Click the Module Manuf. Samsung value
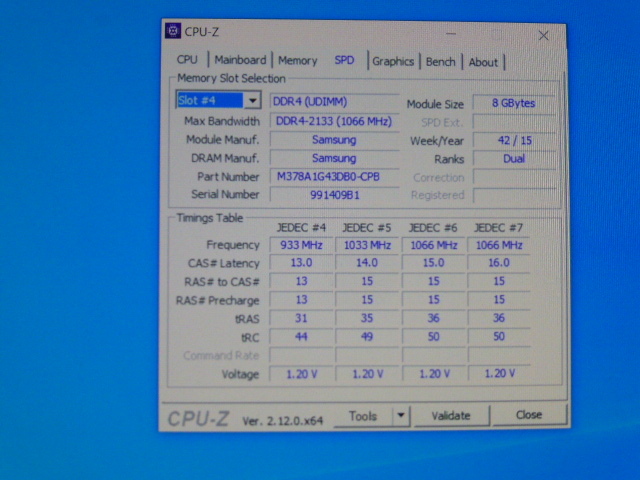The height and width of the screenshot is (480, 640). click(334, 140)
